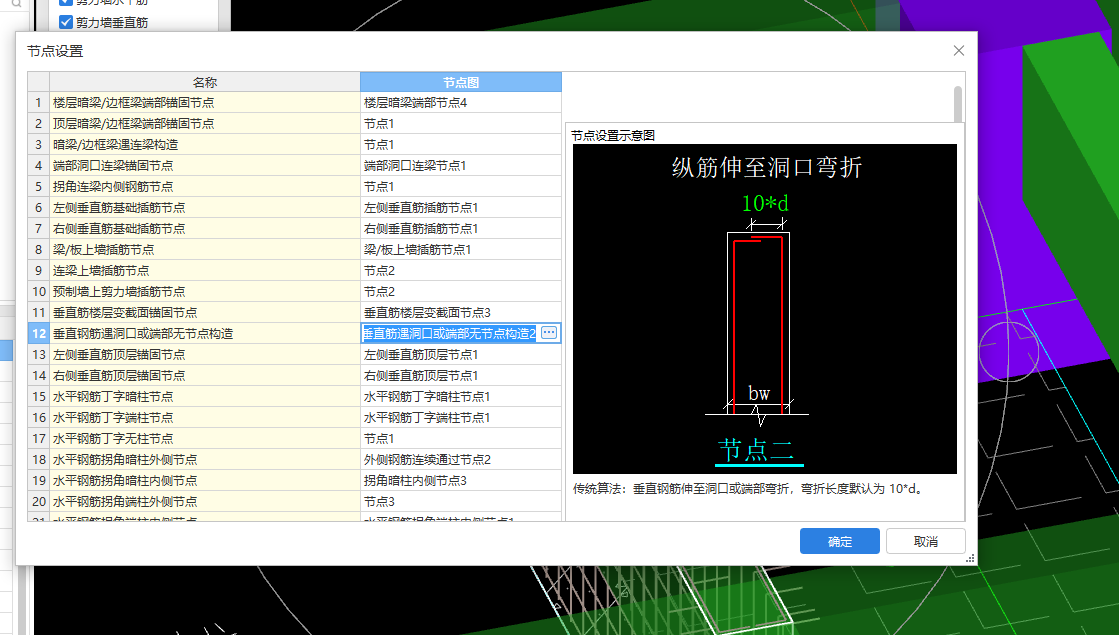This screenshot has width=1119, height=635.
Task: Edit the 垂直筋遇洞口或端部无节点构造2 field
Action: pyautogui.click(x=450, y=333)
